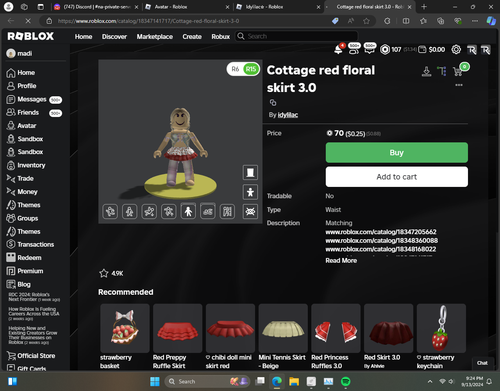Image resolution: width=500 pixels, height=391 pixels.
Task: Open the shopping cart icon
Action: (458, 71)
